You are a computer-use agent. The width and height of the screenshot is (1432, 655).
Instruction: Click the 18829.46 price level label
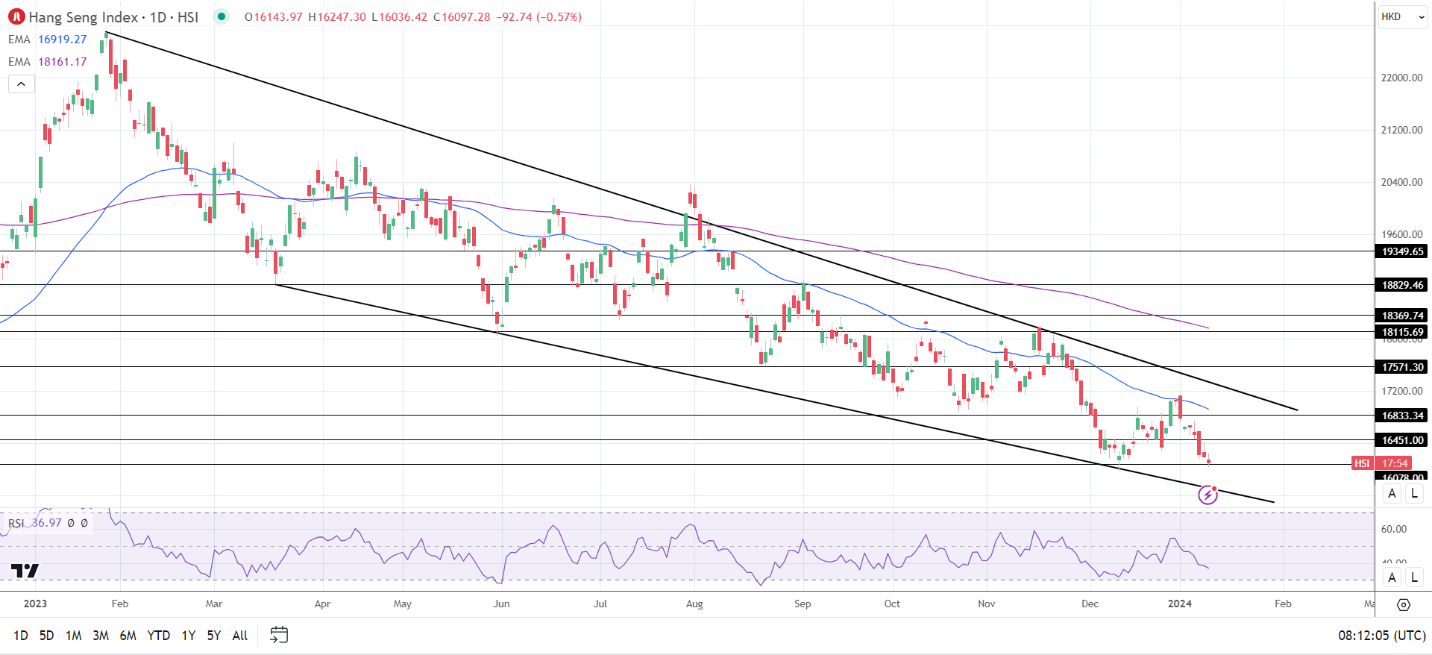(x=1403, y=285)
